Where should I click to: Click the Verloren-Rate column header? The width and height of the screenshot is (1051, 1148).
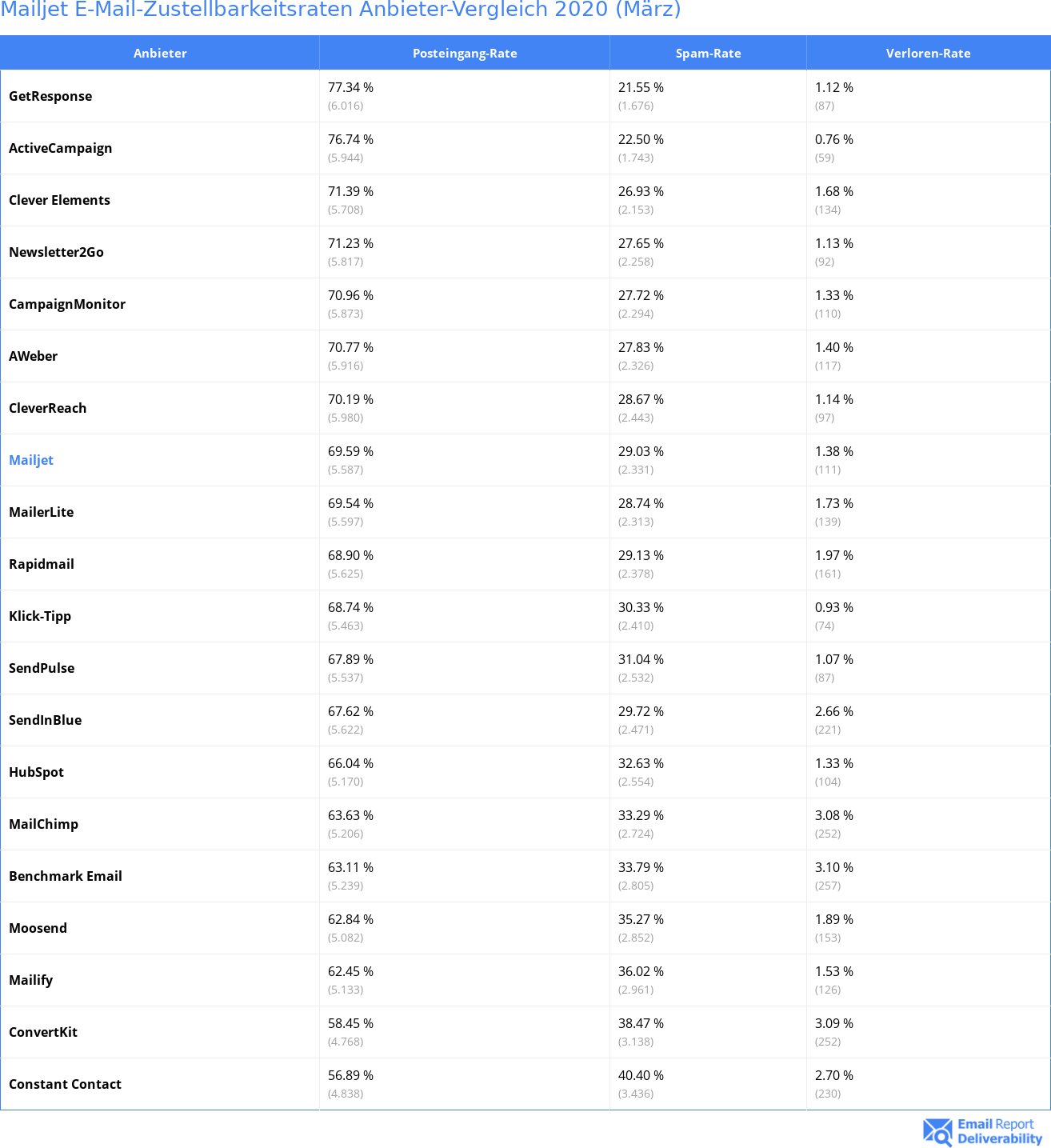[928, 53]
